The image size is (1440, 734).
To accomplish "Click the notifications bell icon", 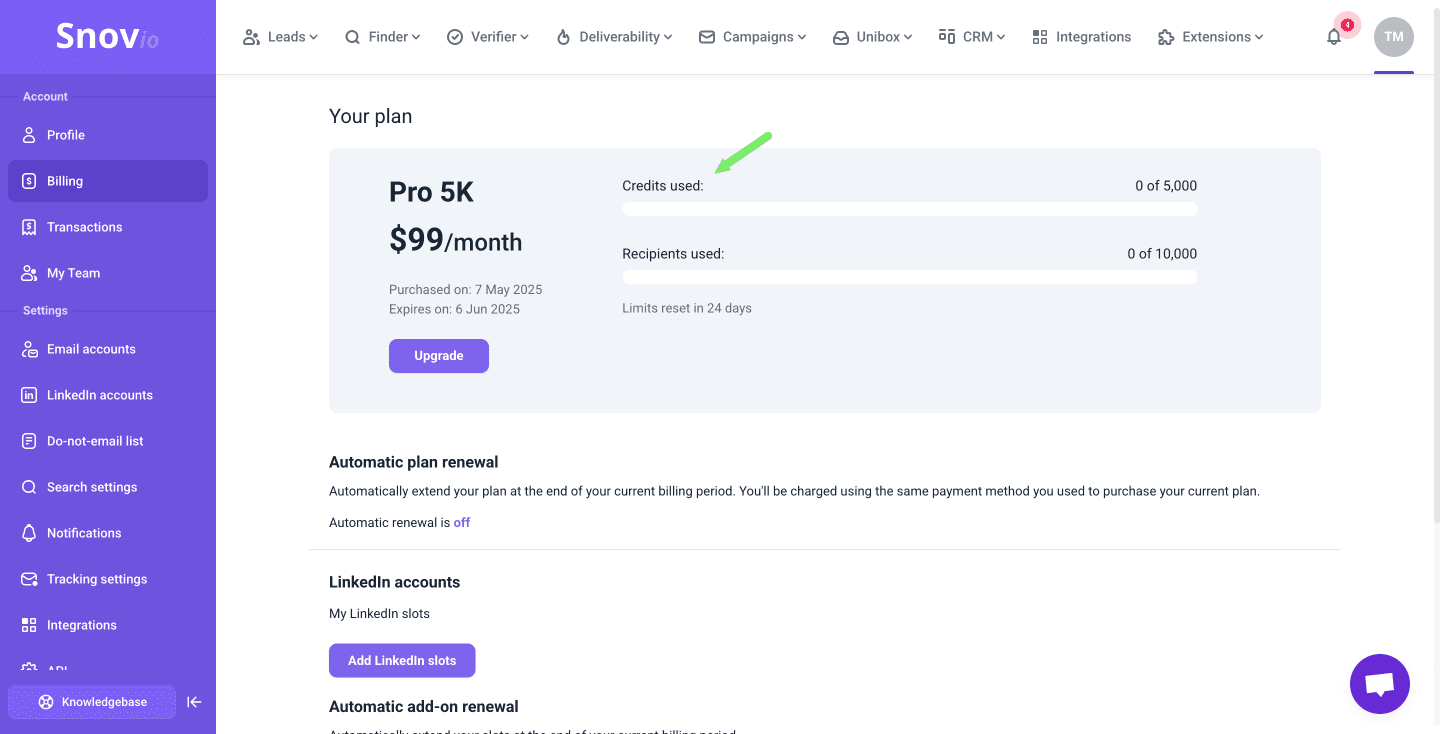I will [1334, 37].
